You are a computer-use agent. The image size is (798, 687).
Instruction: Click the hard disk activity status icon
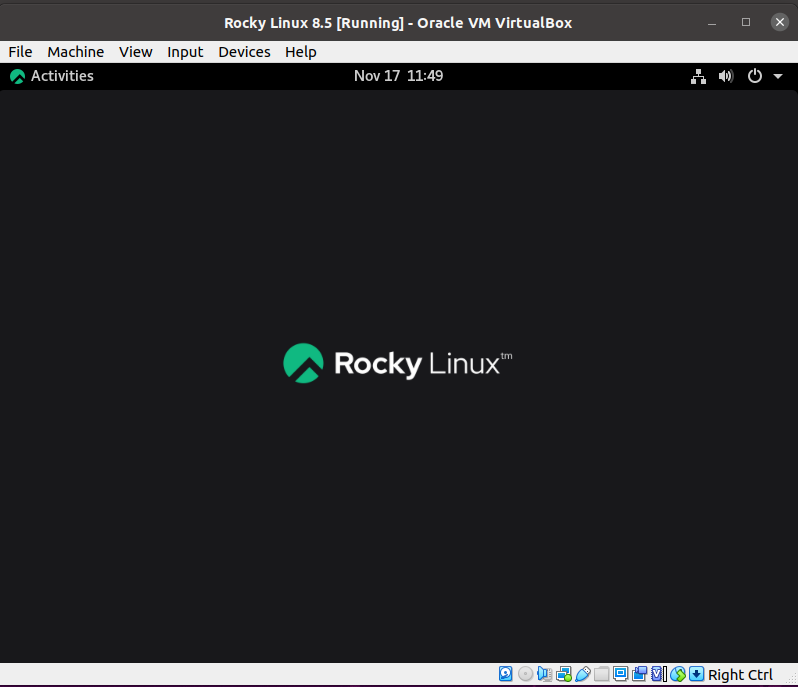tap(506, 675)
